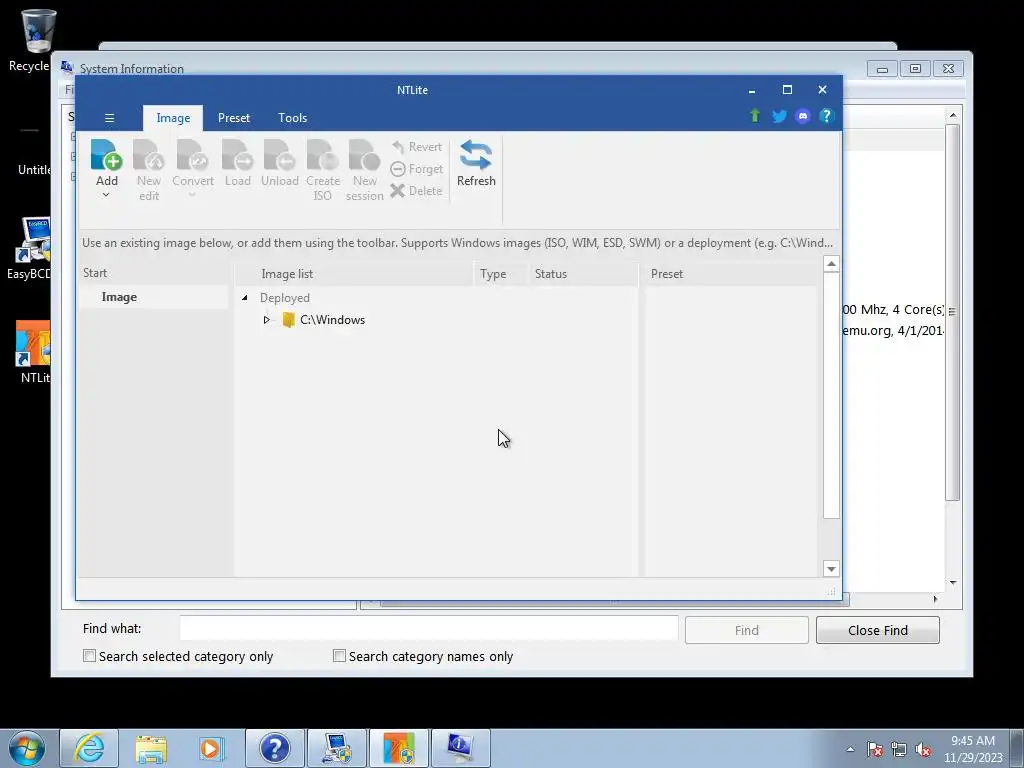Screen dimensions: 1024x768
Task: Click the Add image toolbar icon
Action: (106, 155)
